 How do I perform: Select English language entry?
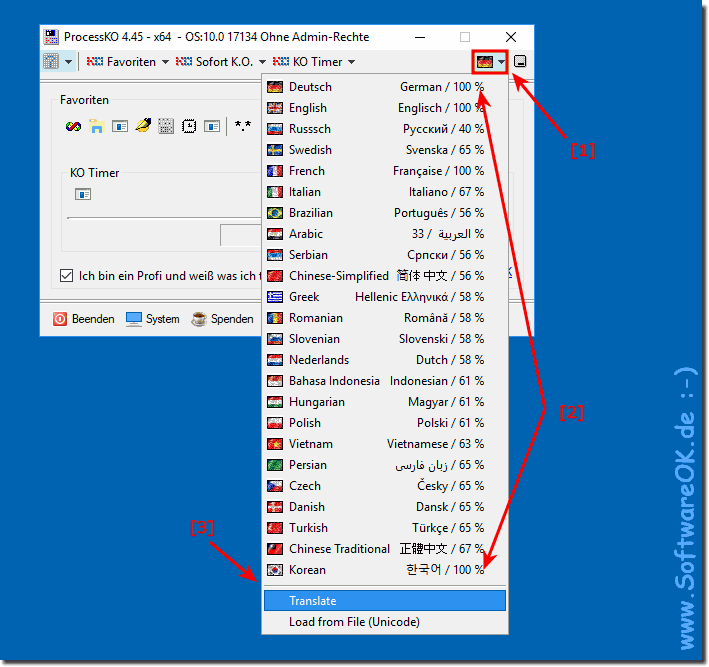(x=384, y=108)
